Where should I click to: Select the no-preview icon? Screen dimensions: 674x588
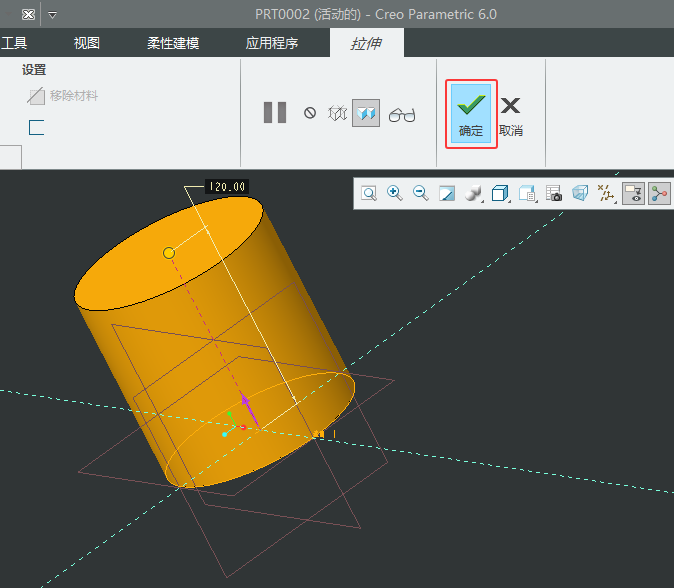click(x=310, y=114)
